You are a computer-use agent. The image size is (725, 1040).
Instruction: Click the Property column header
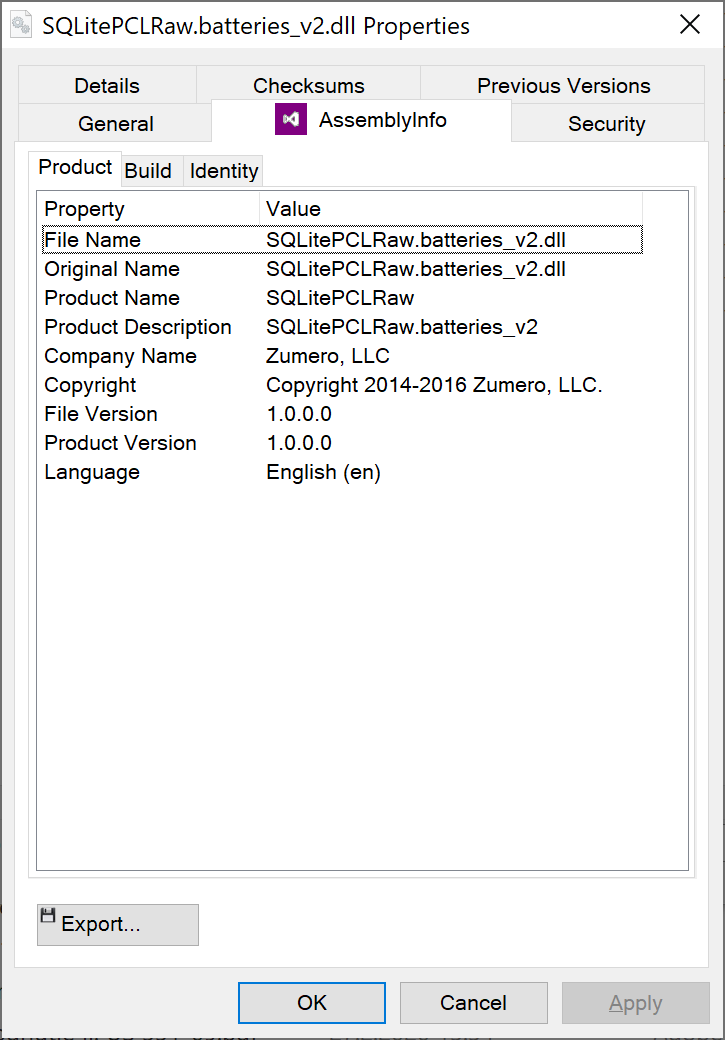pyautogui.click(x=84, y=209)
